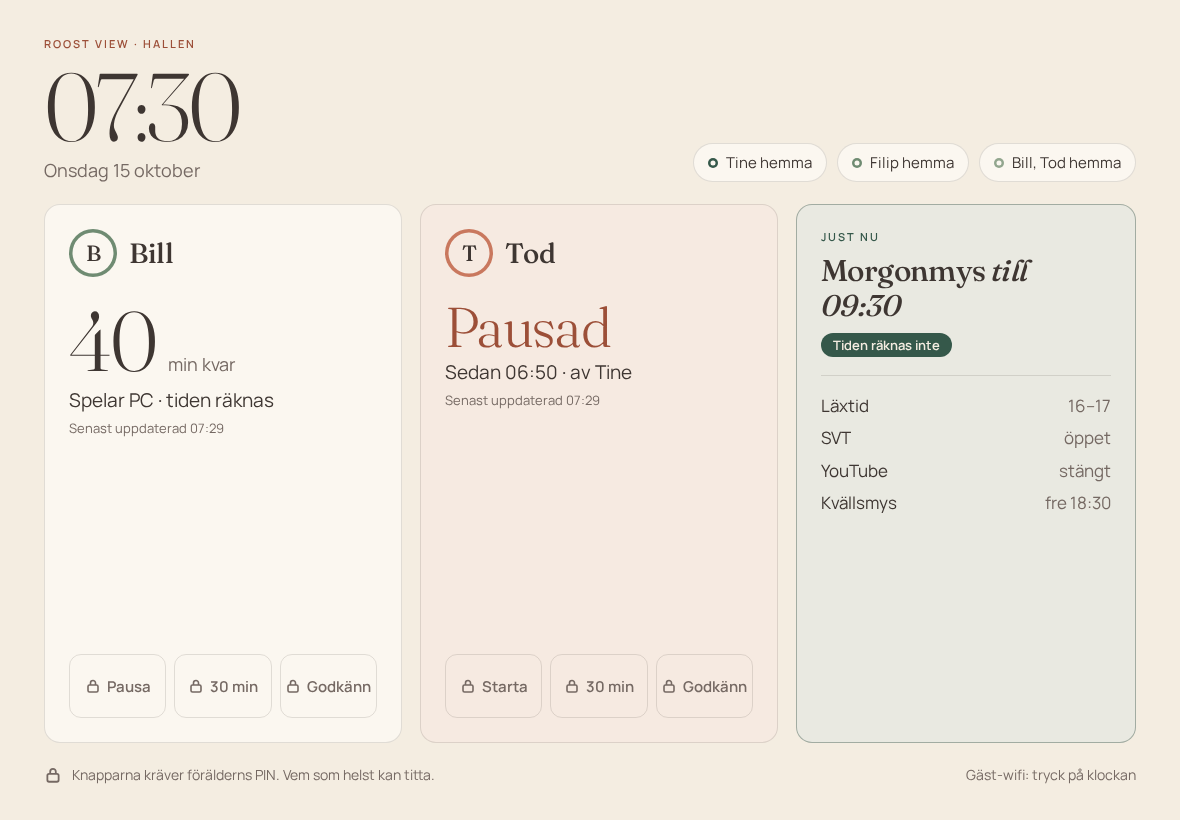Click the 'fre 18:30' value
This screenshot has width=1180, height=820.
[1078, 503]
